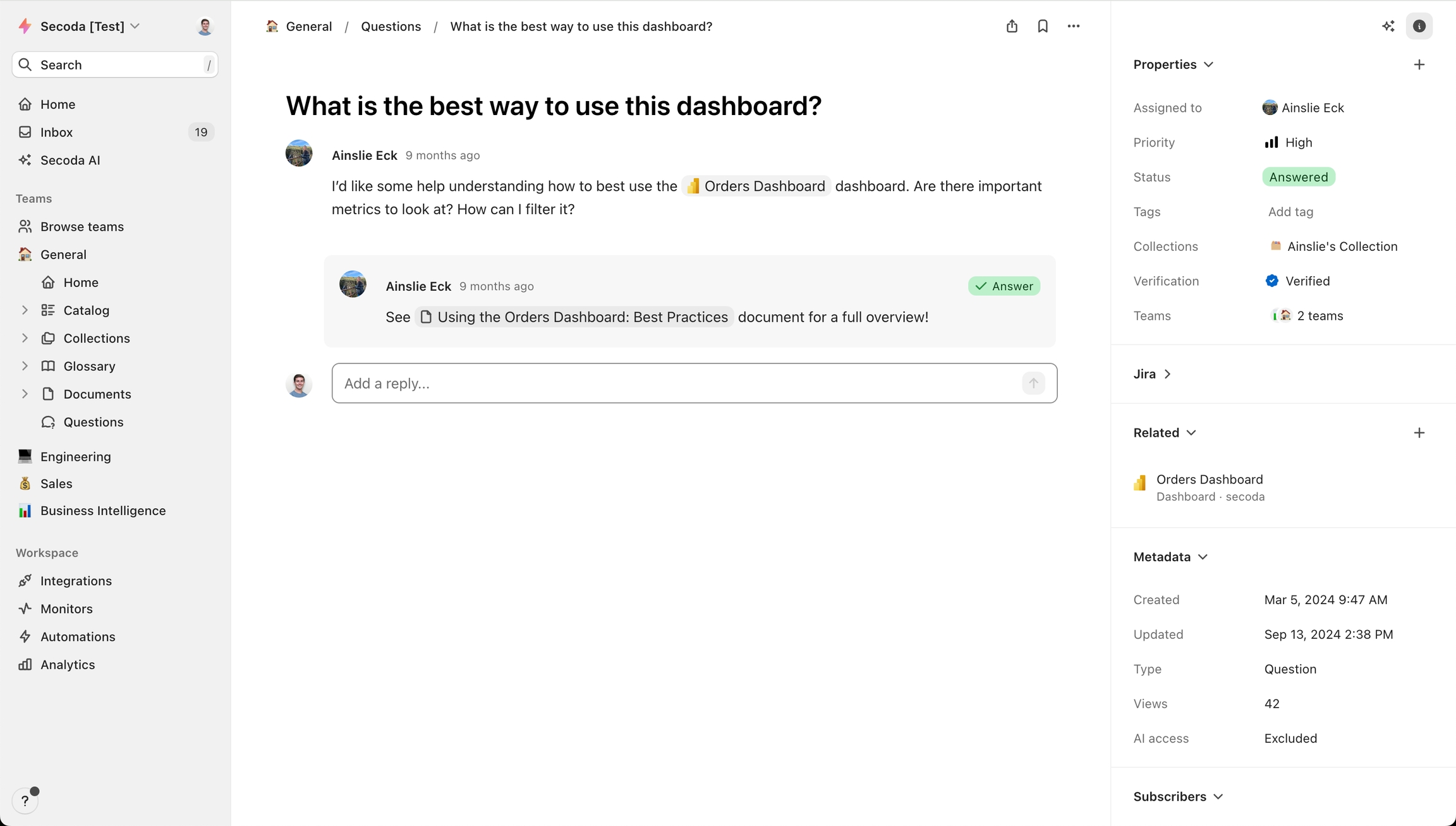Change the Answered status badge
This screenshot has height=826, width=1456.
pos(1298,177)
